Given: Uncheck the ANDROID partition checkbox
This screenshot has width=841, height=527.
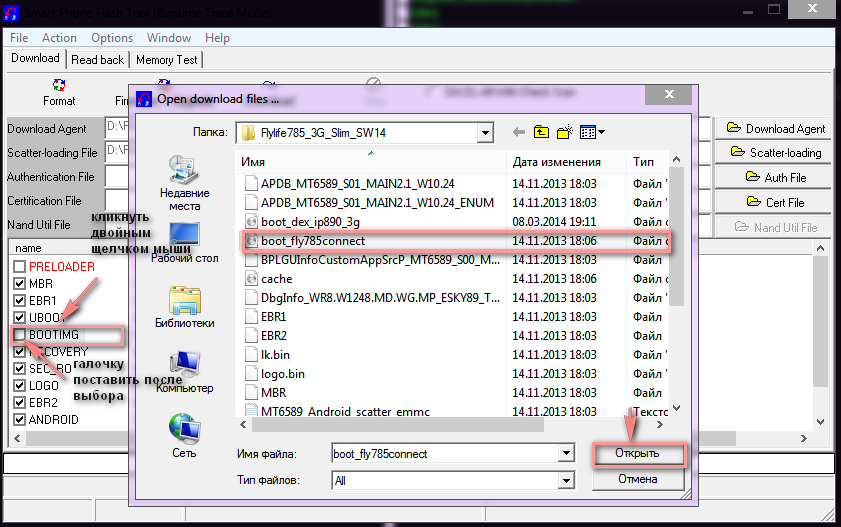Looking at the screenshot, I should [20, 420].
